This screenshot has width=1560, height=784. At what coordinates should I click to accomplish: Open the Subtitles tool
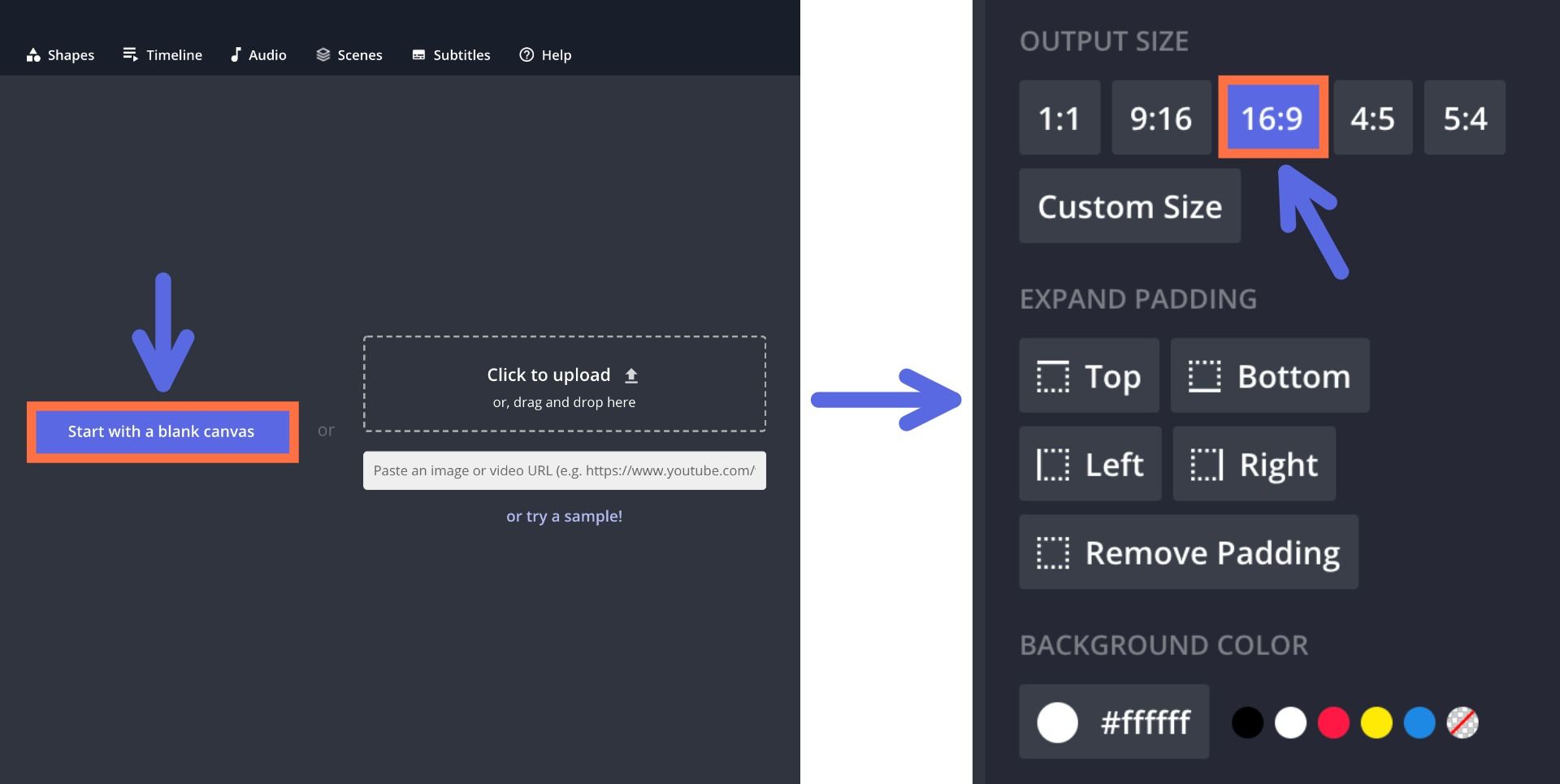(451, 55)
